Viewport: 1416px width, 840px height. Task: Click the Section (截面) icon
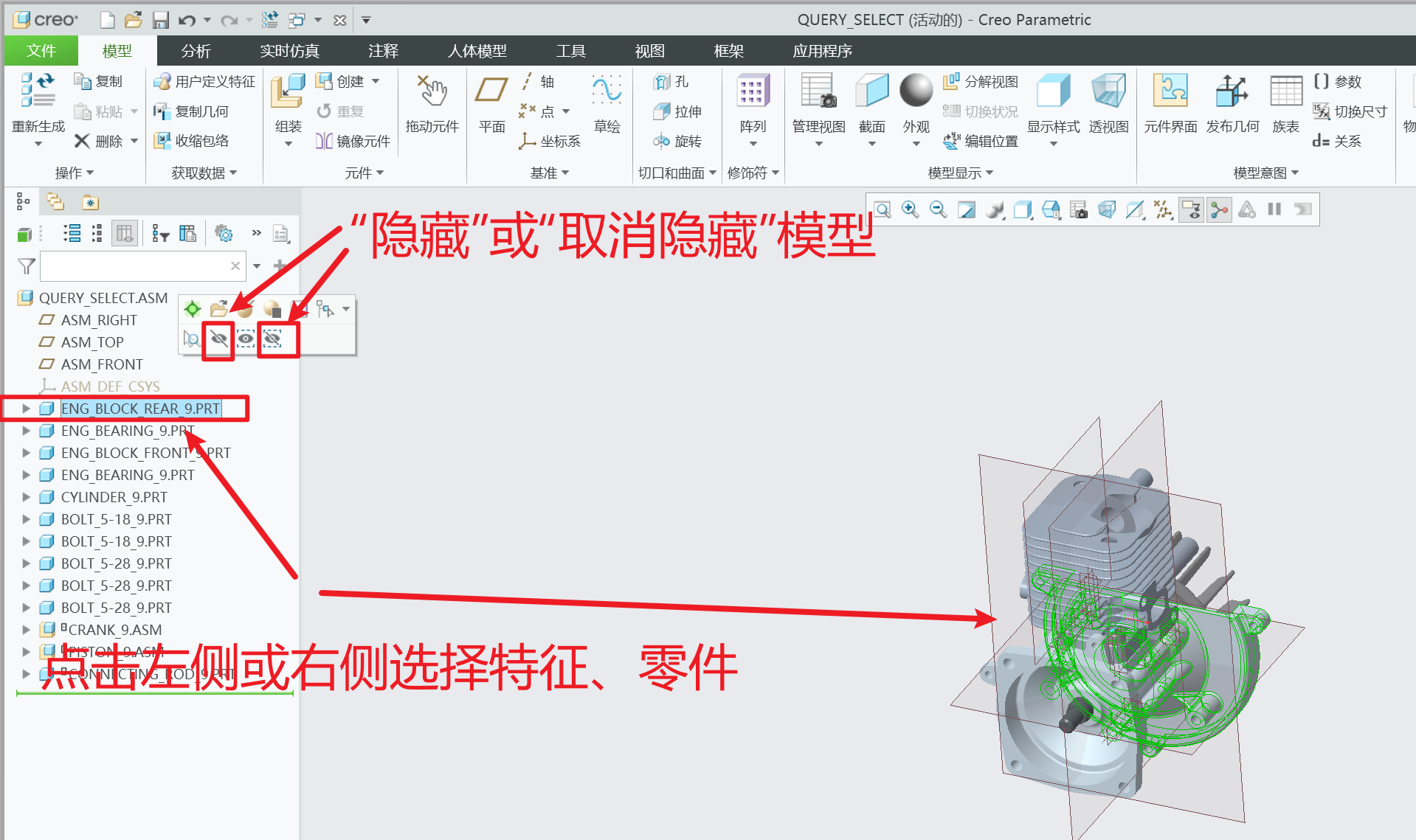pyautogui.click(x=871, y=91)
